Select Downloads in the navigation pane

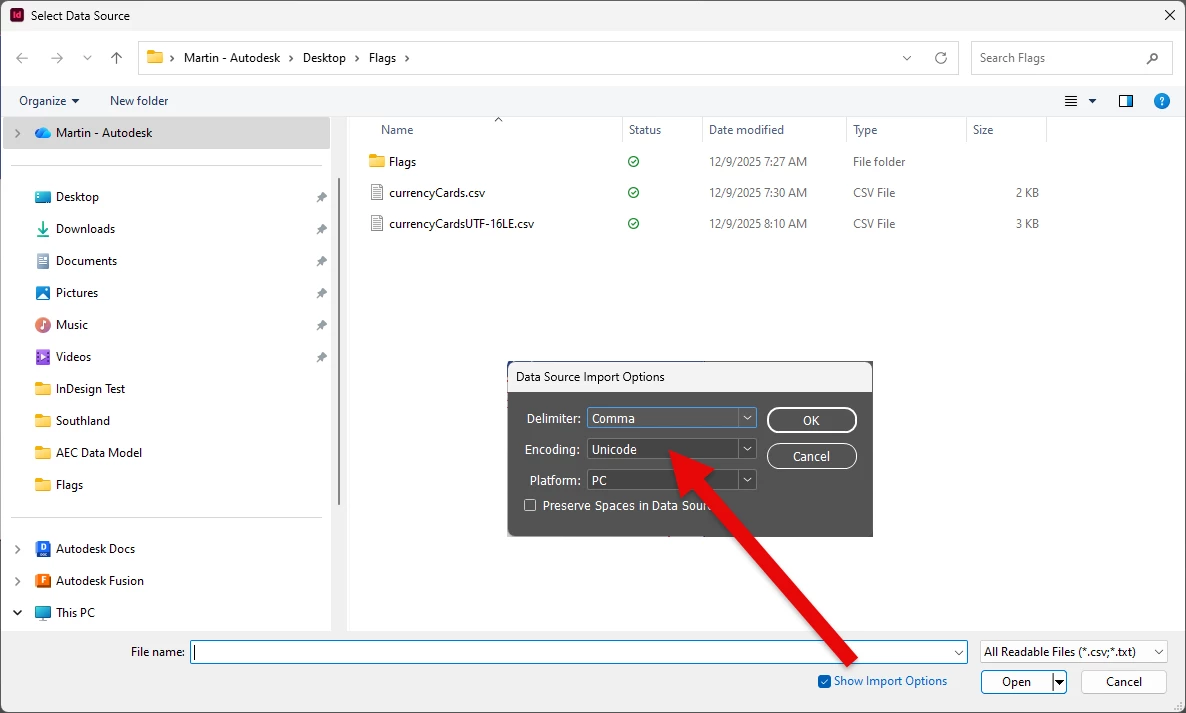[85, 229]
